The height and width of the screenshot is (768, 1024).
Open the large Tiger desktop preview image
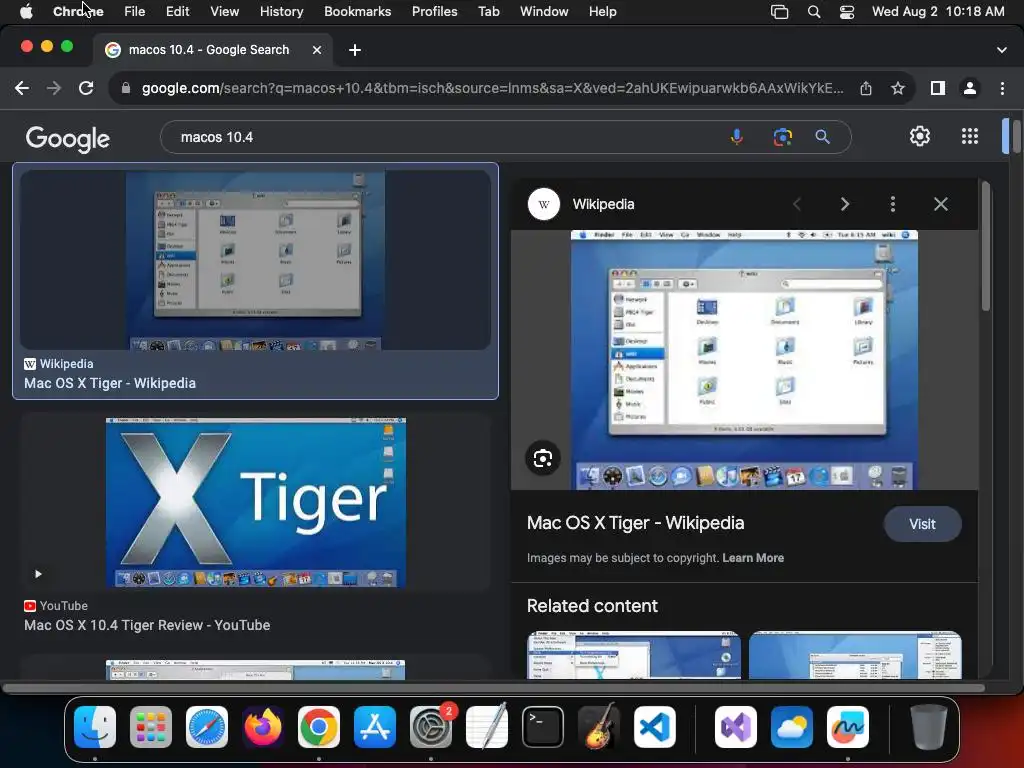tap(744, 360)
